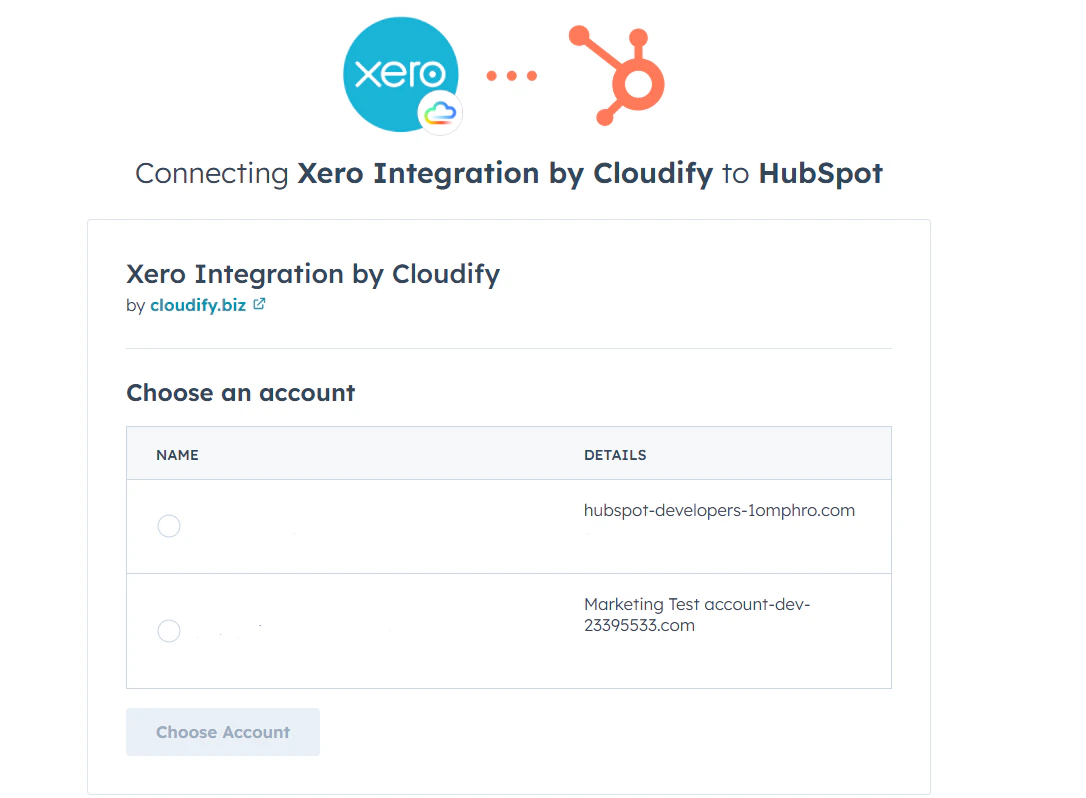Click the NAME column header
The width and height of the screenshot is (1086, 798).
coord(177,455)
